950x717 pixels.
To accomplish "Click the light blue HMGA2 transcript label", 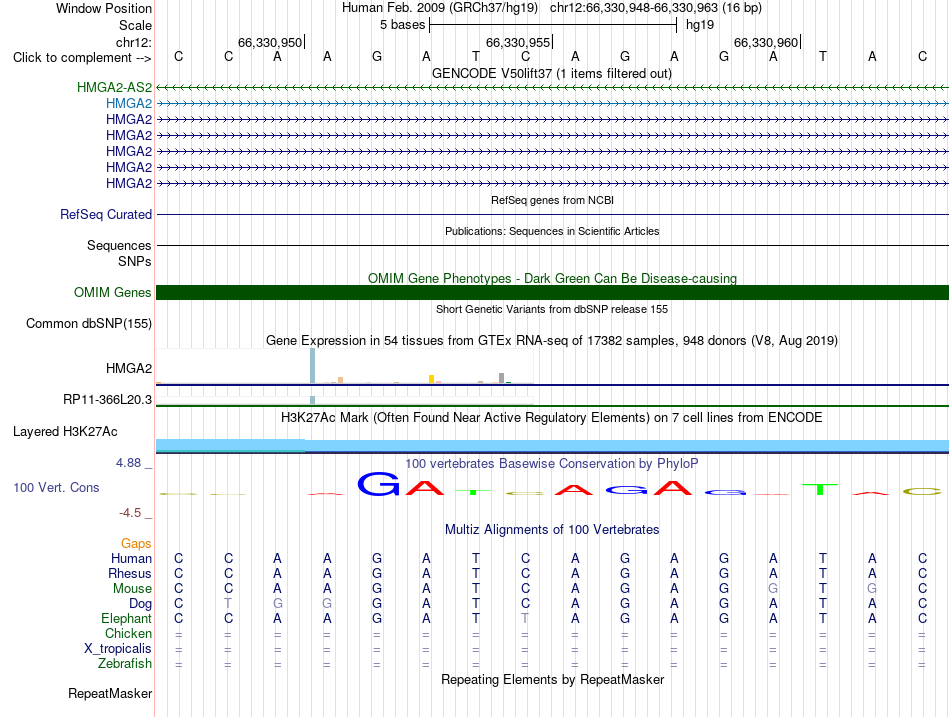I will point(129,103).
